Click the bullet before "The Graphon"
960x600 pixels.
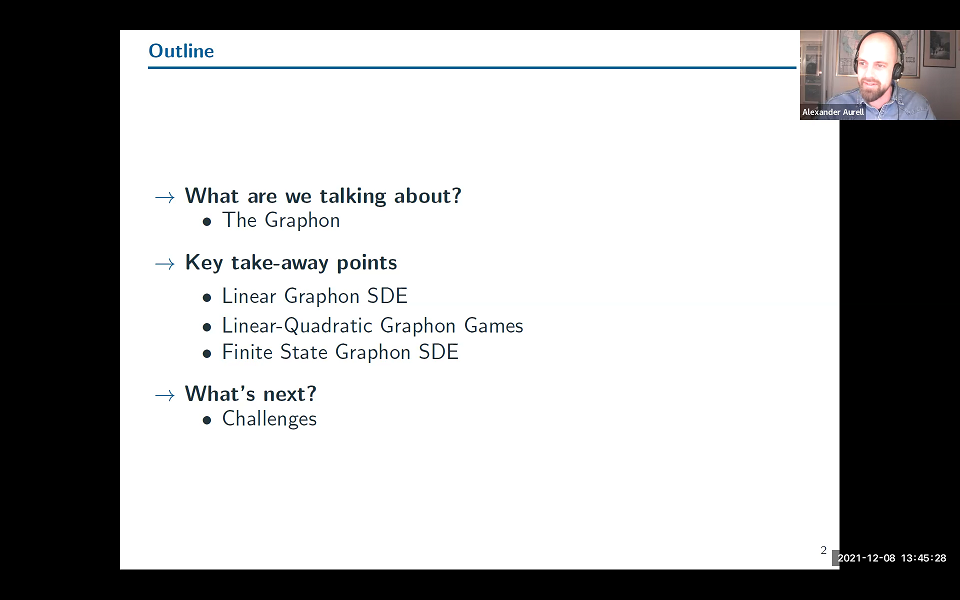208,221
